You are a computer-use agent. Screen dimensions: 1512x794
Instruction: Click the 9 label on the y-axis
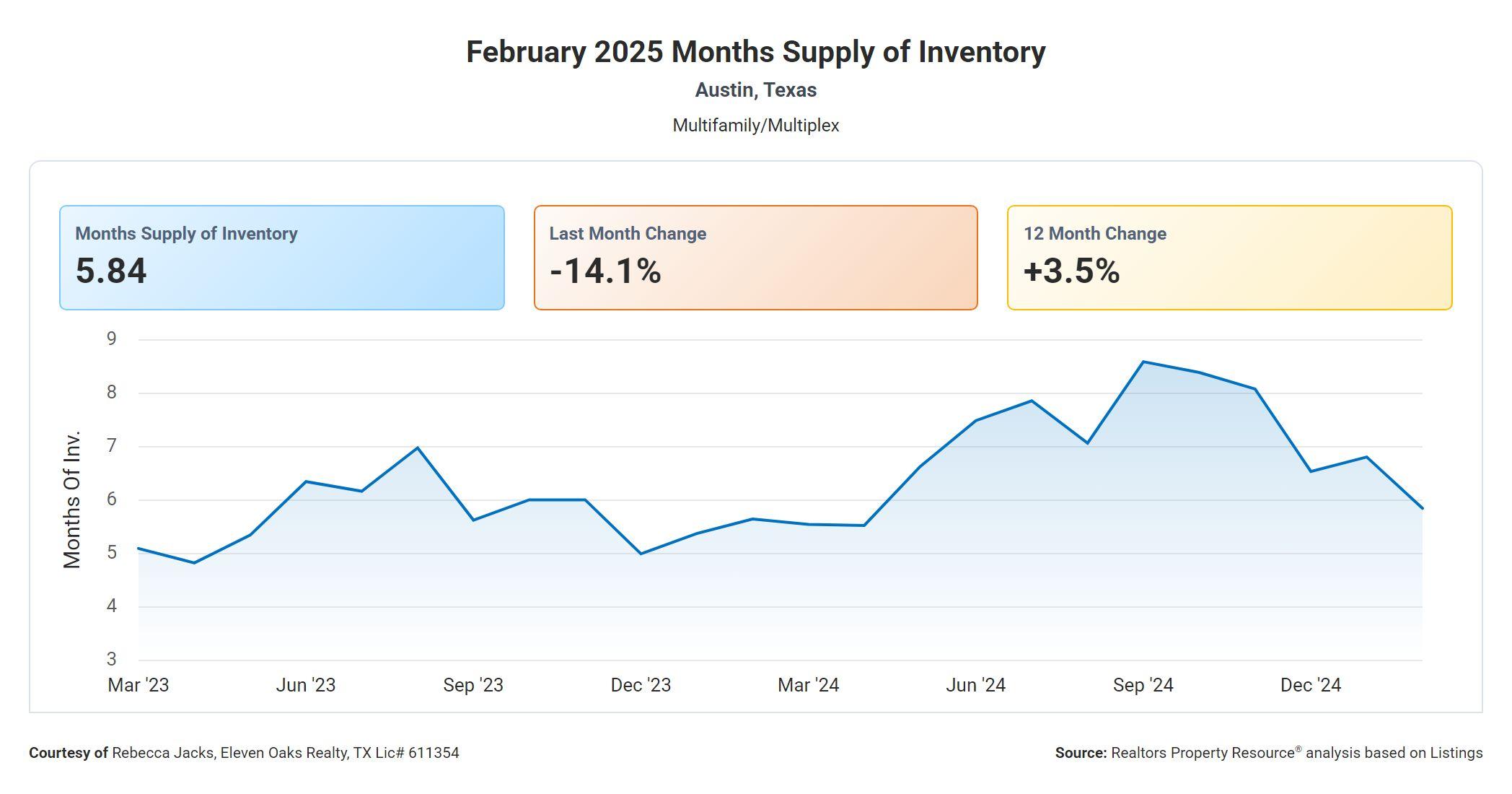(x=111, y=339)
